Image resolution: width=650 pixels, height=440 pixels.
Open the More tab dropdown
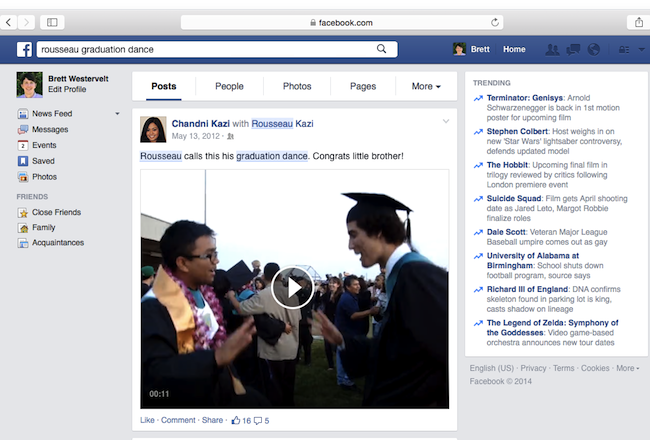pos(426,86)
